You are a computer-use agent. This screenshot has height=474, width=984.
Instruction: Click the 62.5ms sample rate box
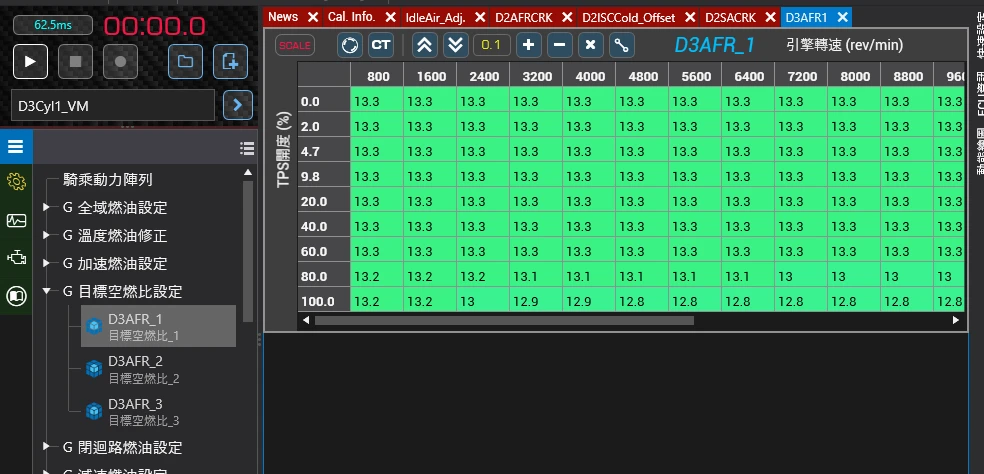click(x=53, y=25)
